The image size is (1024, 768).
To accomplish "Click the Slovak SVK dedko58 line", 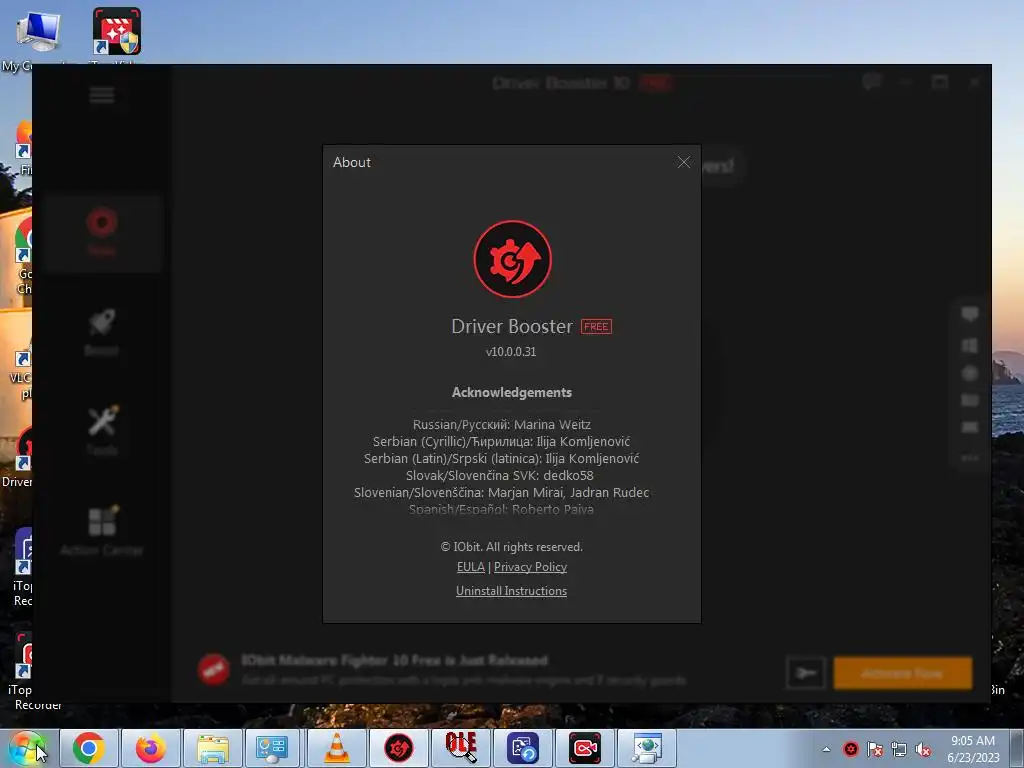I will pos(500,475).
